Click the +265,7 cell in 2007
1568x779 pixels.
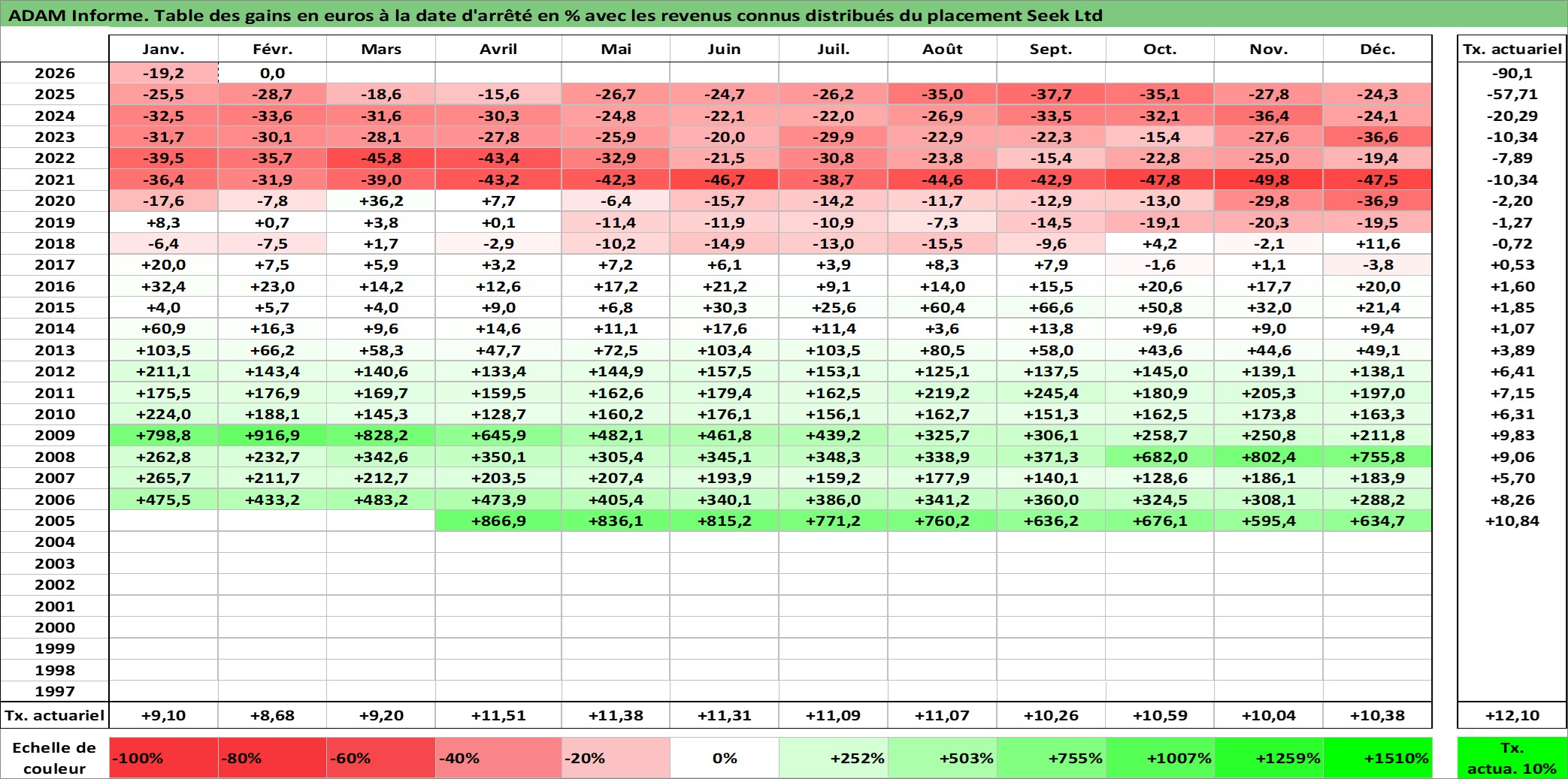(164, 478)
